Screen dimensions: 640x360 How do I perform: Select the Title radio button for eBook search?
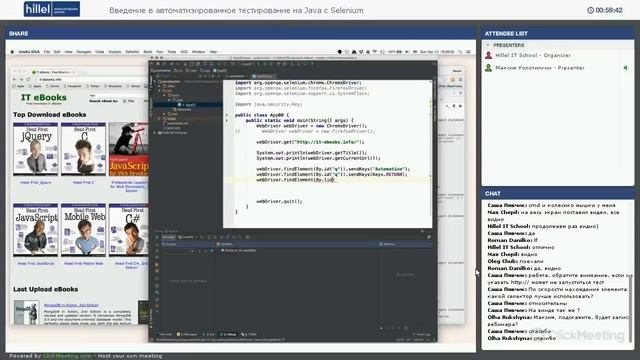coord(125,101)
